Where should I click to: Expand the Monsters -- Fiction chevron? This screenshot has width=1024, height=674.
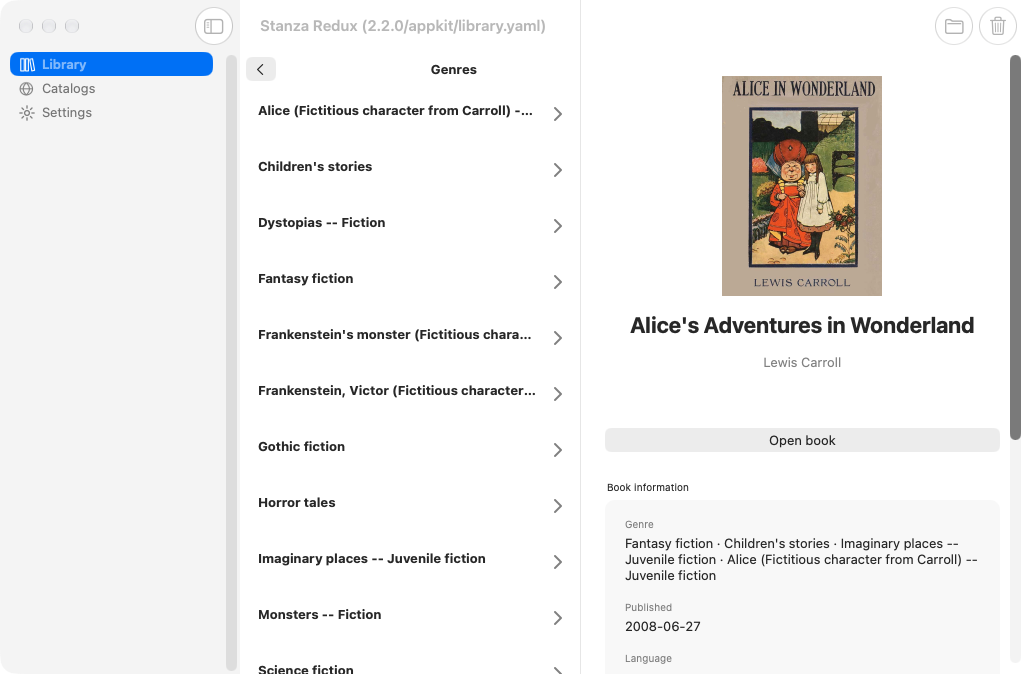pos(558,618)
